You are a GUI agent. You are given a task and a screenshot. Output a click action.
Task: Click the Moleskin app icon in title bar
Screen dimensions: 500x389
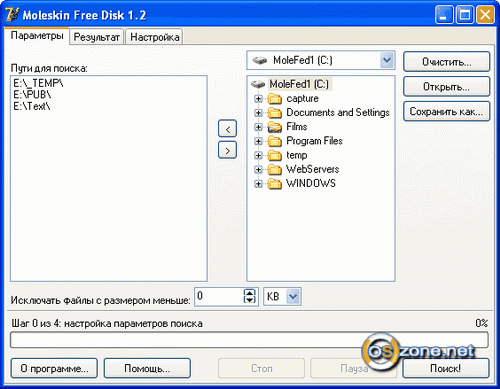12,15
